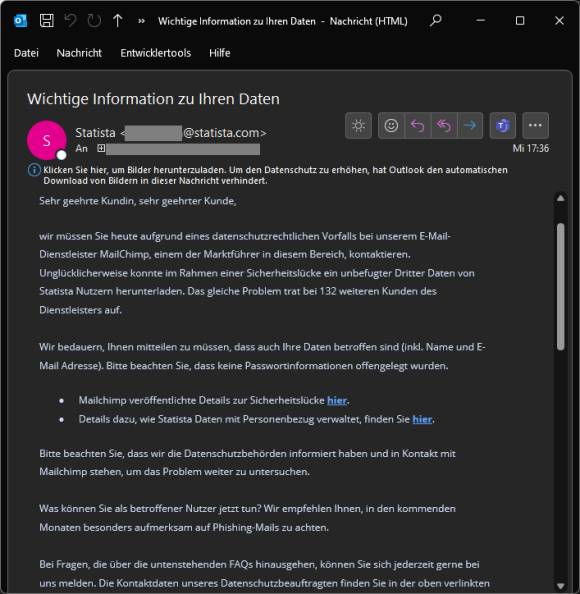
Task: Reply to the Statista email
Action: point(418,125)
